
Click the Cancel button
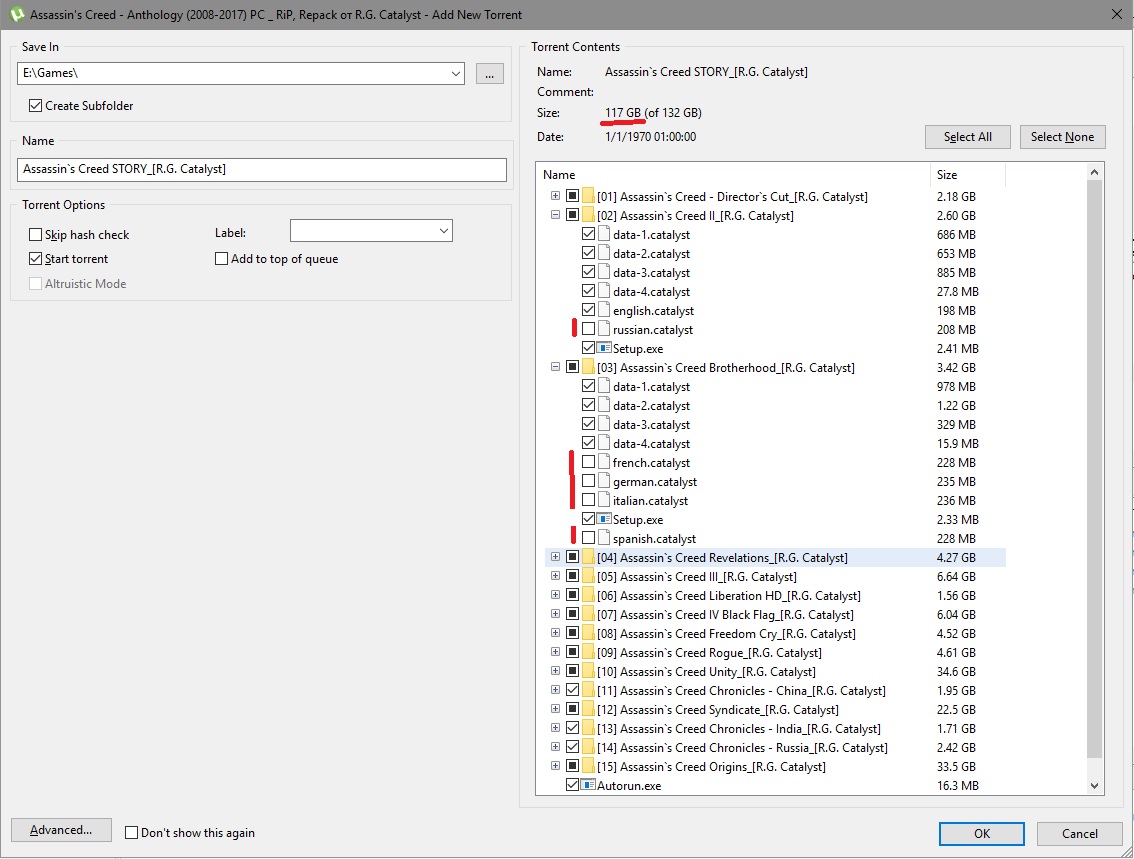coord(1079,834)
